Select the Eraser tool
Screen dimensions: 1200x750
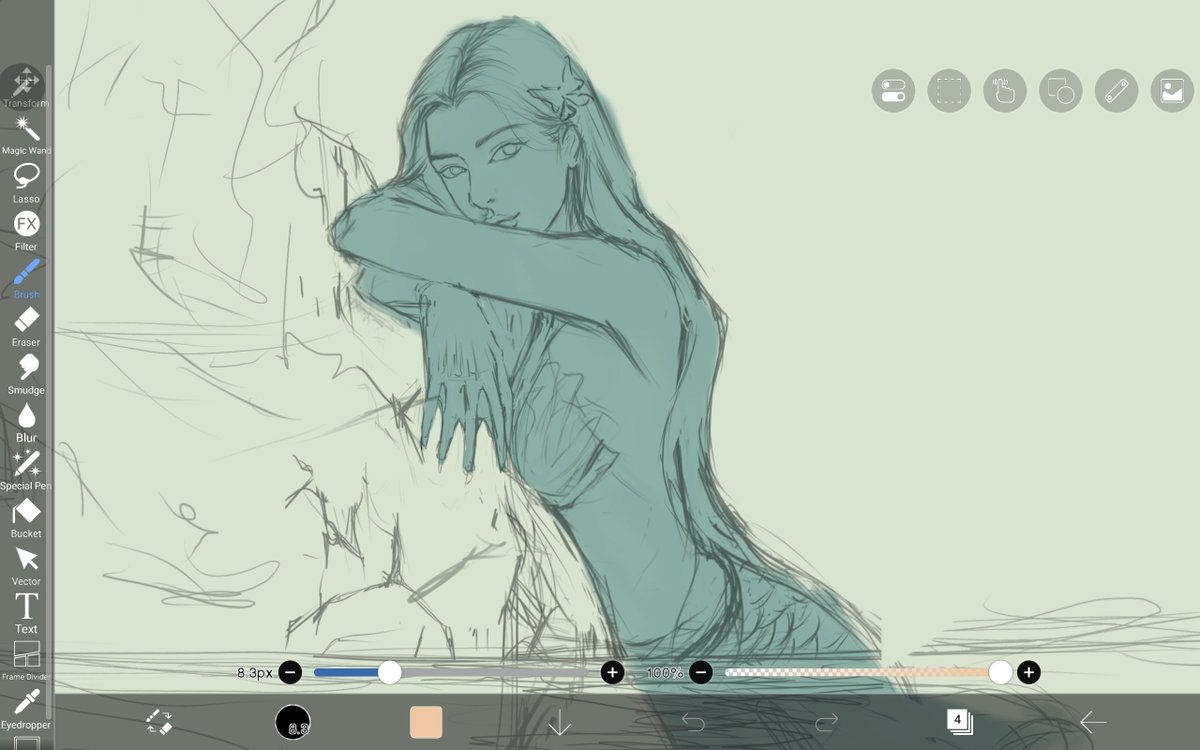point(26,327)
